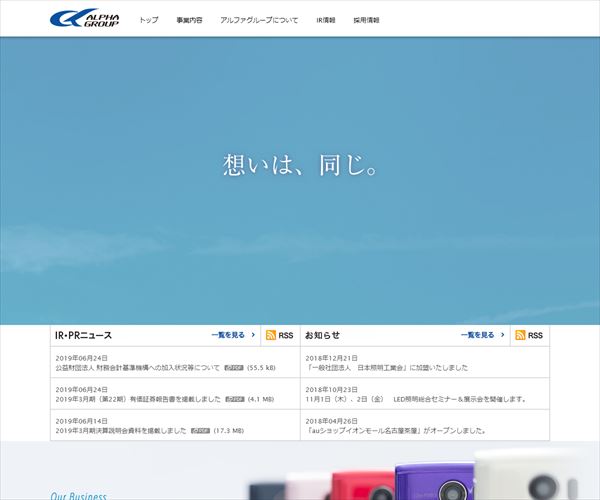Open 公益財団法人 財務会計基準機構 news link
This screenshot has height=500, width=600.
point(138,368)
